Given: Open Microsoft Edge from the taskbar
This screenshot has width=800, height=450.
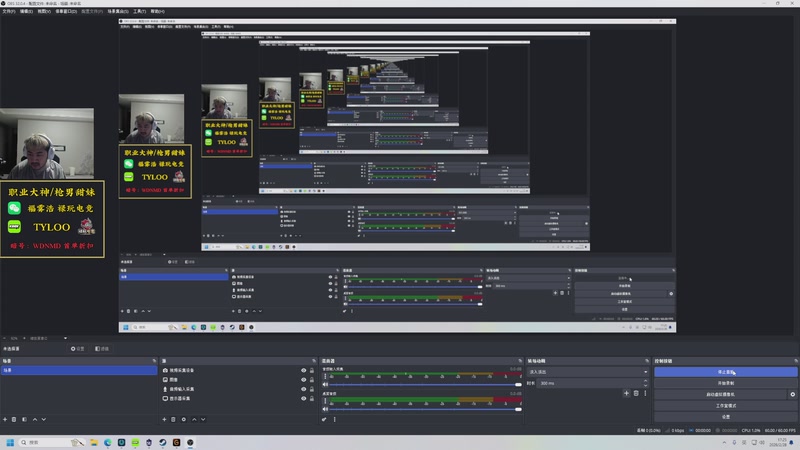Looking at the screenshot, I should [108, 442].
